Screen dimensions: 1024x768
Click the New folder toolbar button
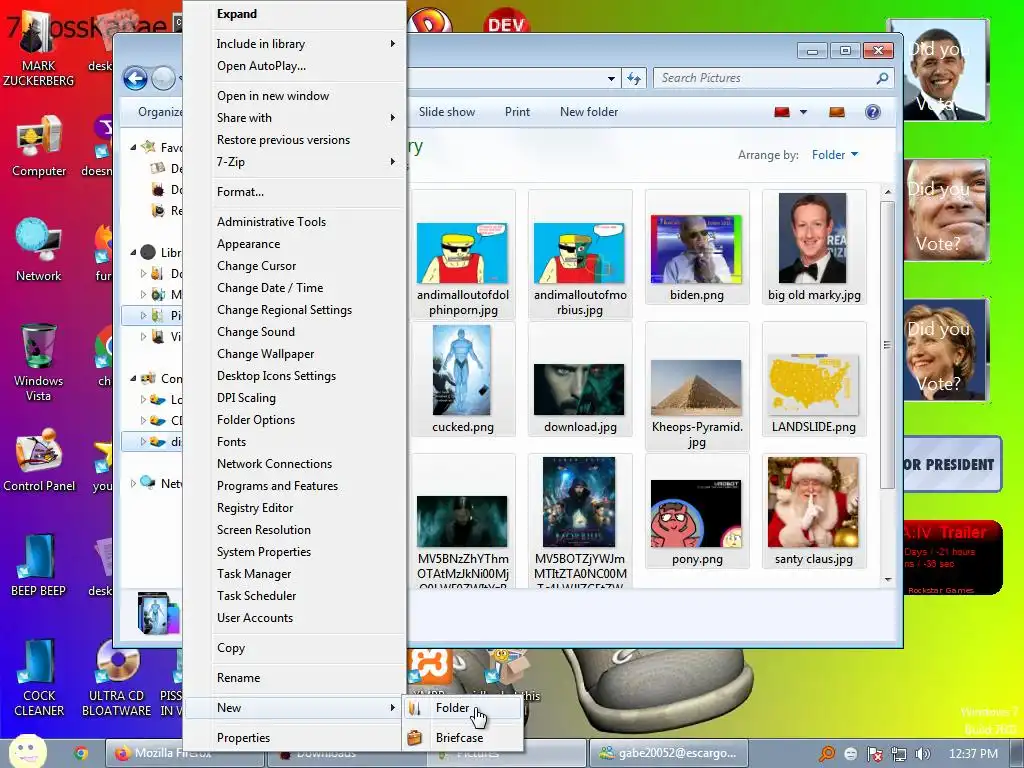(588, 112)
